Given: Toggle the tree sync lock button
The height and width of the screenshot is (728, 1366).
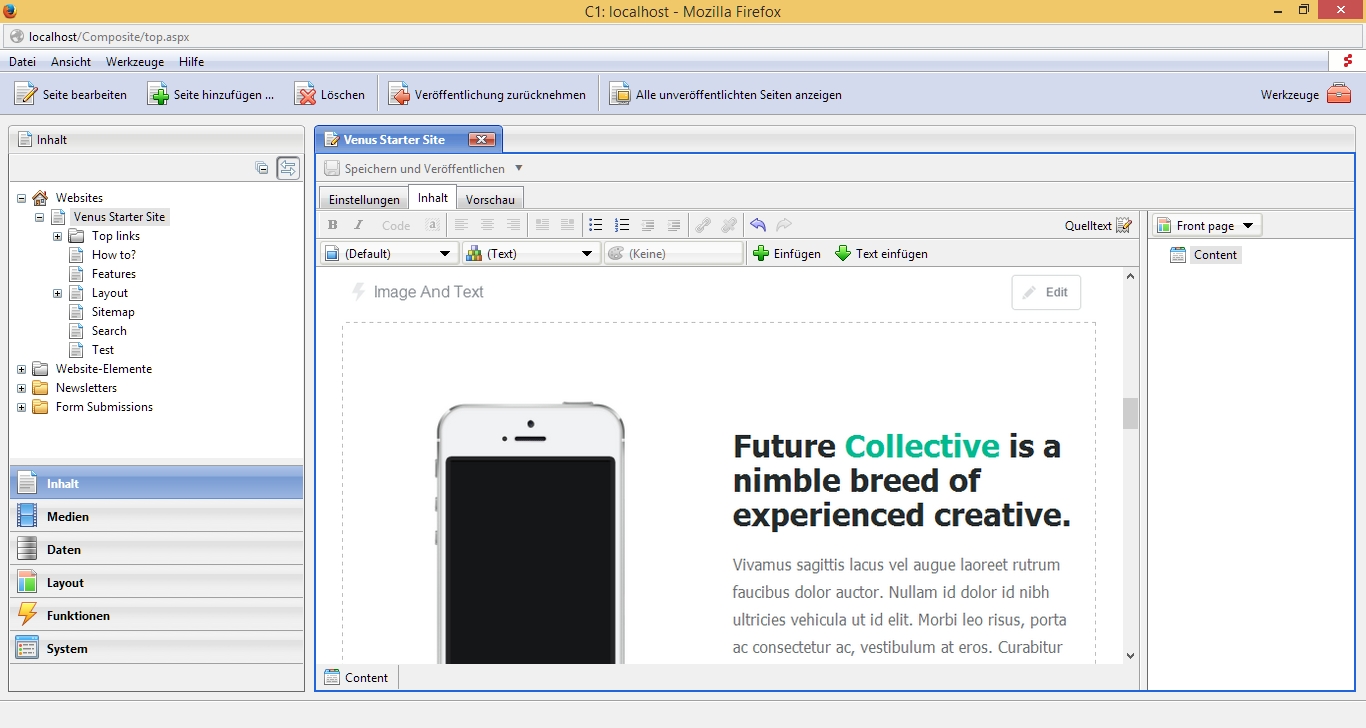Looking at the screenshot, I should [288, 168].
